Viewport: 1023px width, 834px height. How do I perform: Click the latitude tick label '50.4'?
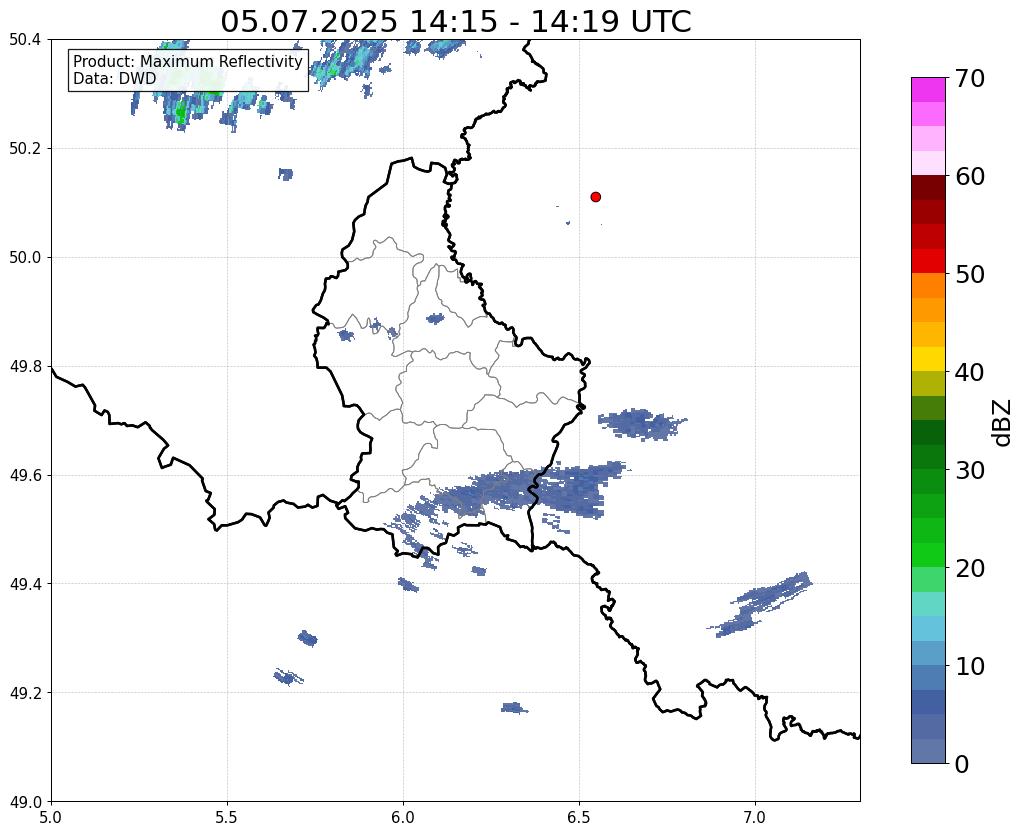coord(25,40)
